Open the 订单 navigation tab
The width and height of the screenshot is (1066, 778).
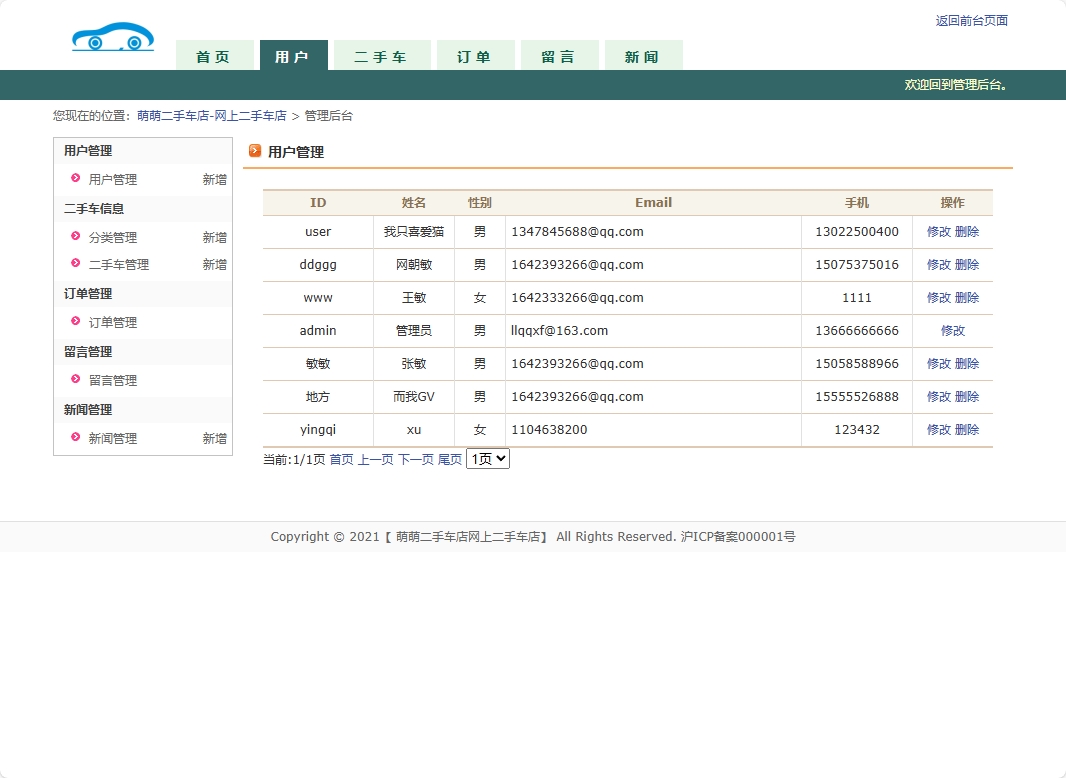coord(475,56)
